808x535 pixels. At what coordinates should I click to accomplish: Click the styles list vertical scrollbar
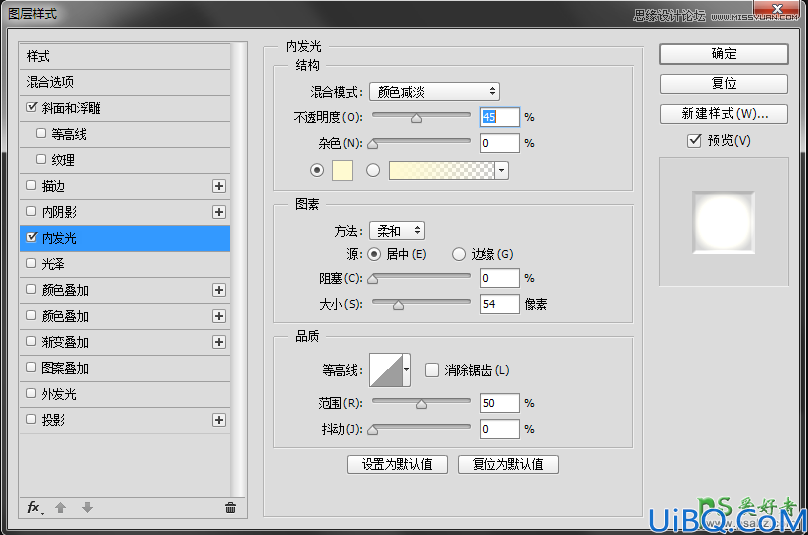(x=238, y=270)
